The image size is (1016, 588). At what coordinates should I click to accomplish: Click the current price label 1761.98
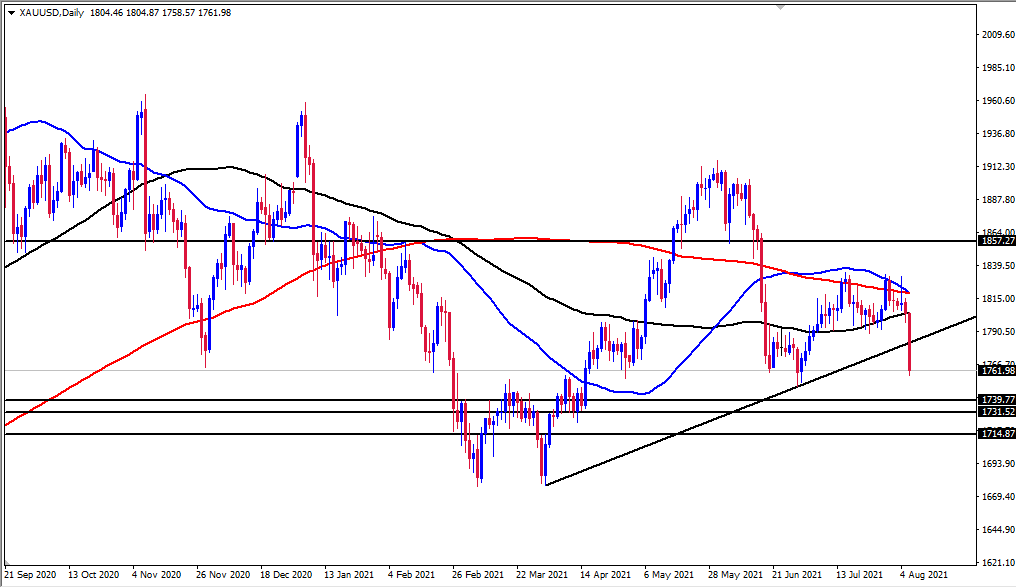click(x=998, y=371)
